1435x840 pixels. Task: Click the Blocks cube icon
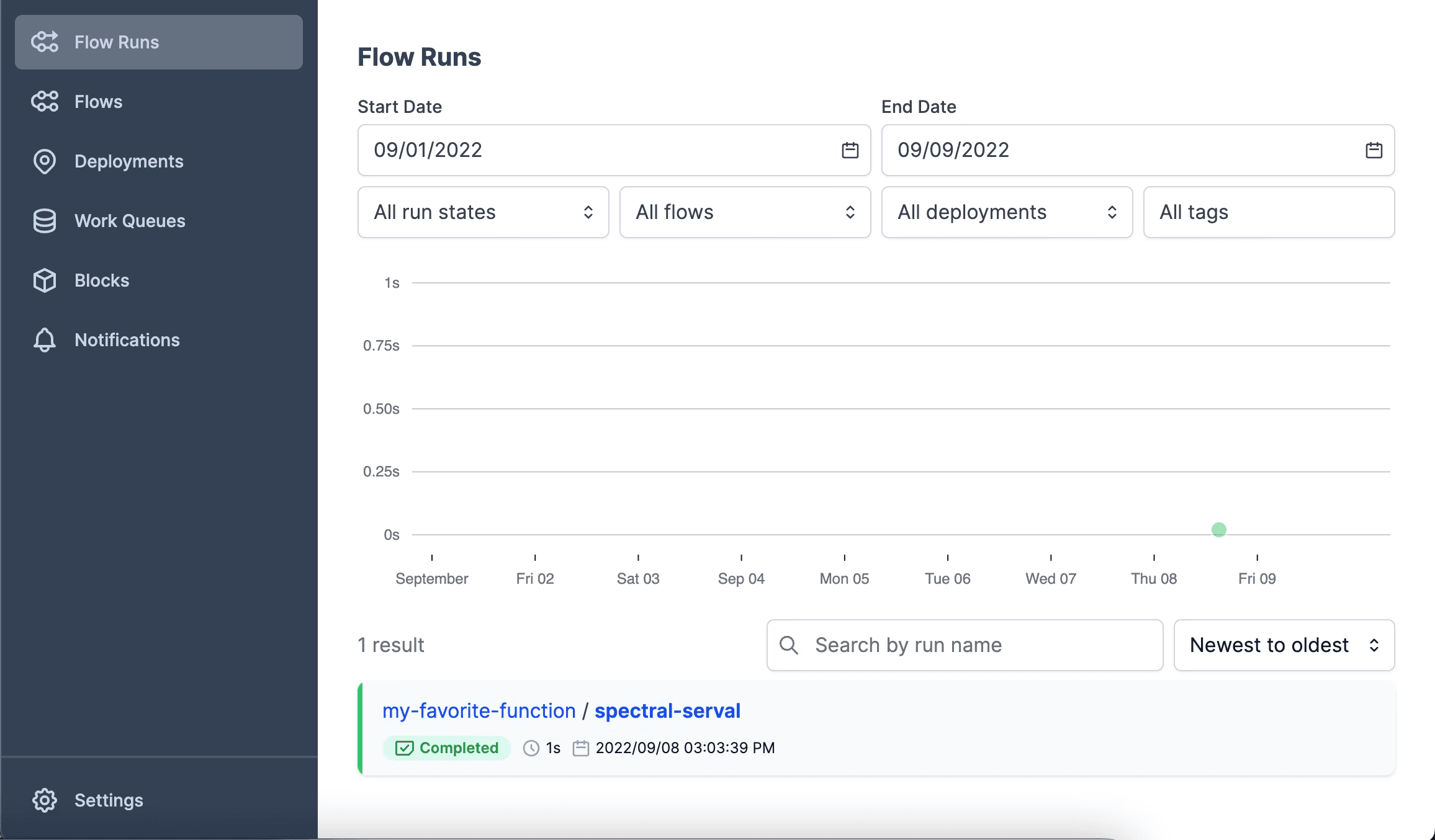coord(45,280)
